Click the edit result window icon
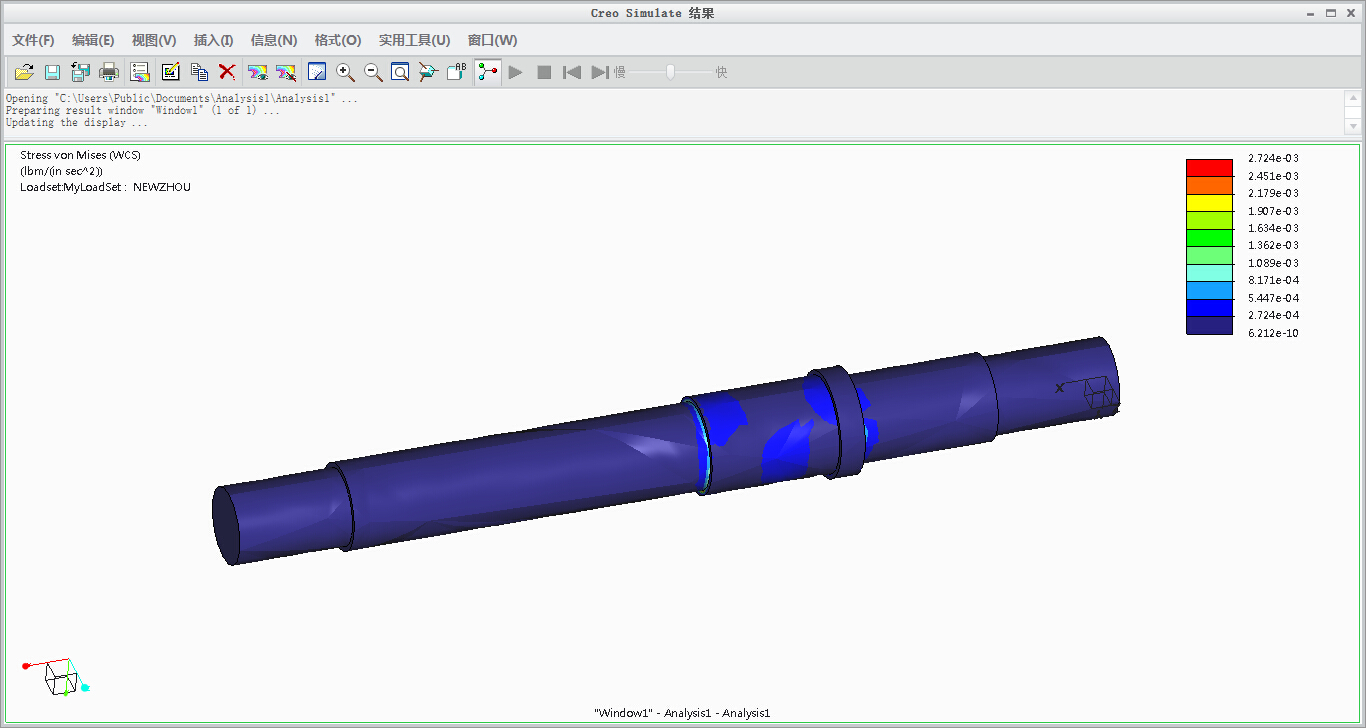 pyautogui.click(x=170, y=72)
